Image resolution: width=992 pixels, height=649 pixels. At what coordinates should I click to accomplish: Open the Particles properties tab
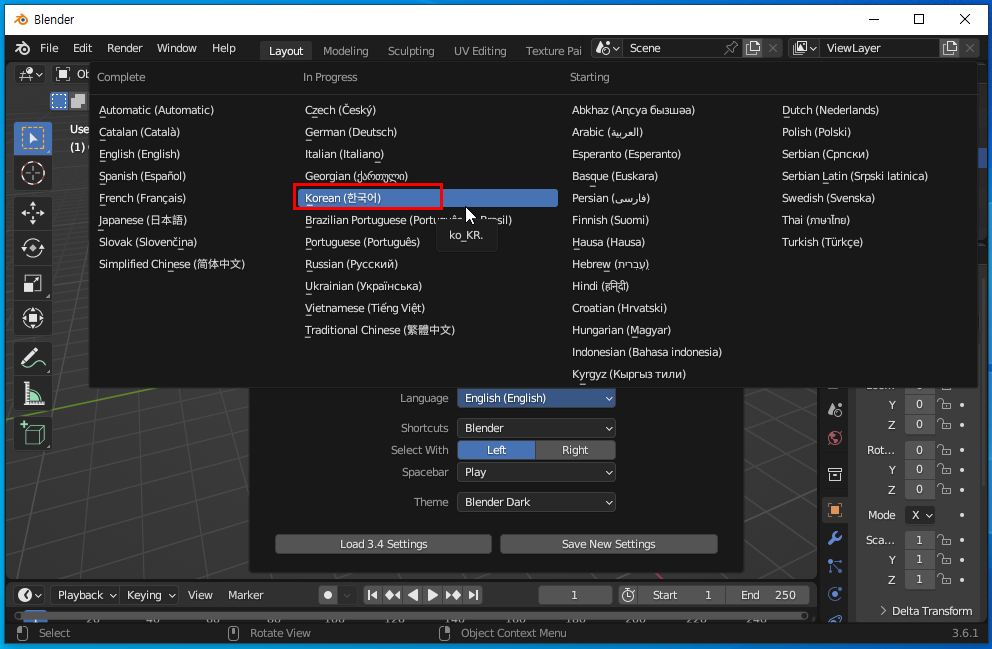835,566
